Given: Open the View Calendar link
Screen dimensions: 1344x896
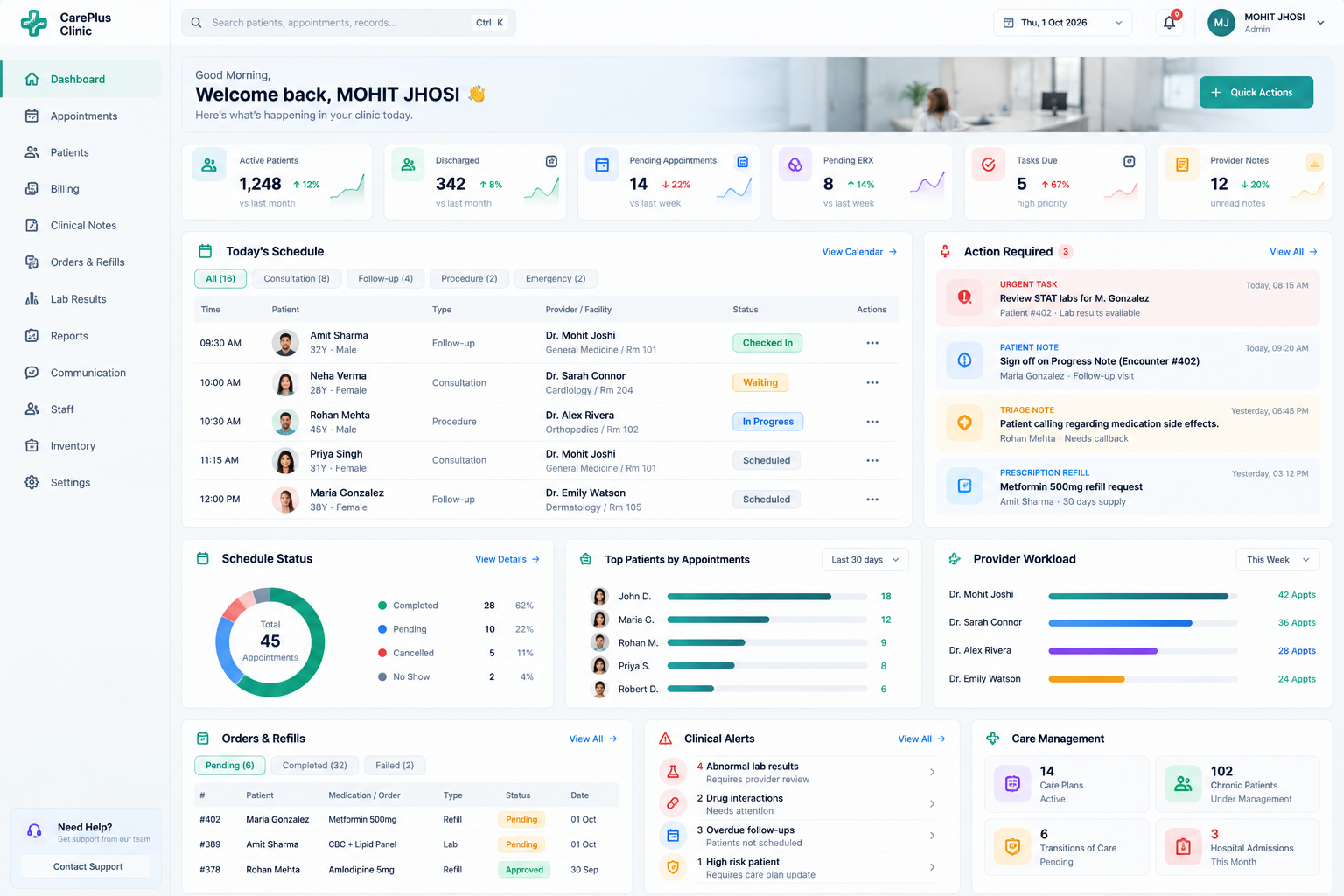Looking at the screenshot, I should click(x=859, y=252).
